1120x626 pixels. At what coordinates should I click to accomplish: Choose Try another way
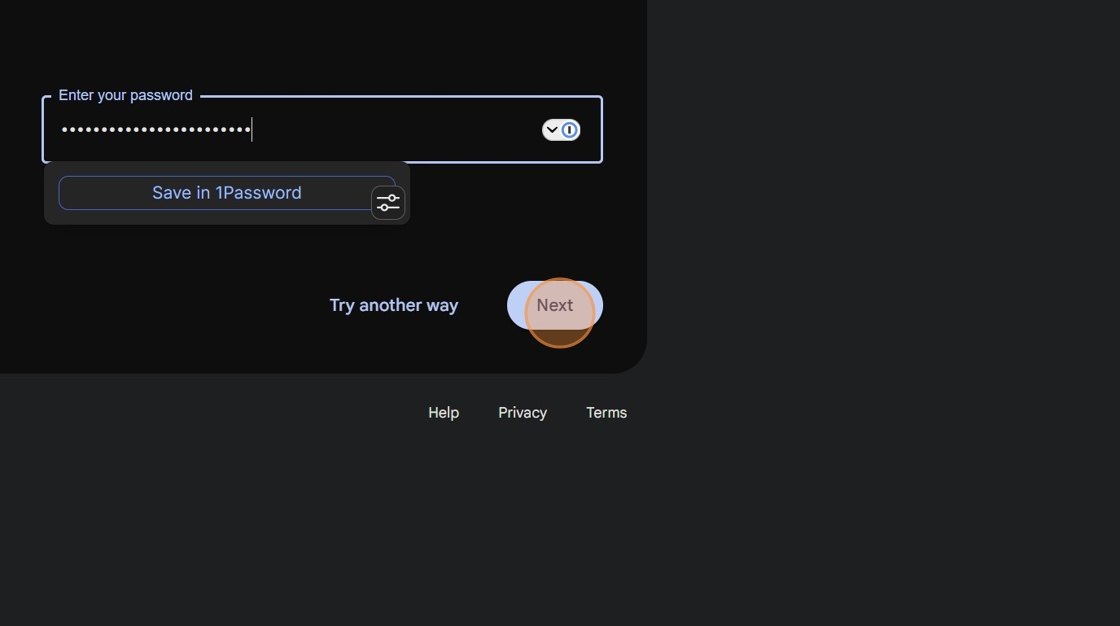(x=394, y=305)
